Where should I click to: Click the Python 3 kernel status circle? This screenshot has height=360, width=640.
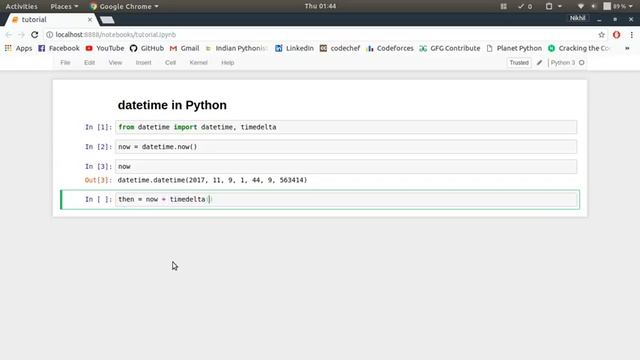[x=582, y=63]
